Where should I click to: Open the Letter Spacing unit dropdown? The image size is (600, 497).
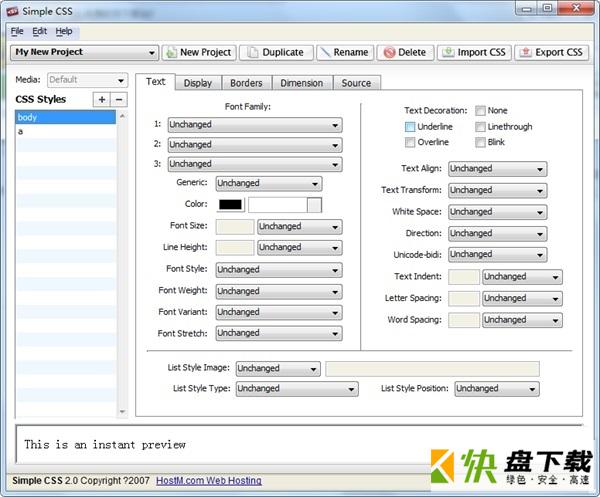click(522, 298)
